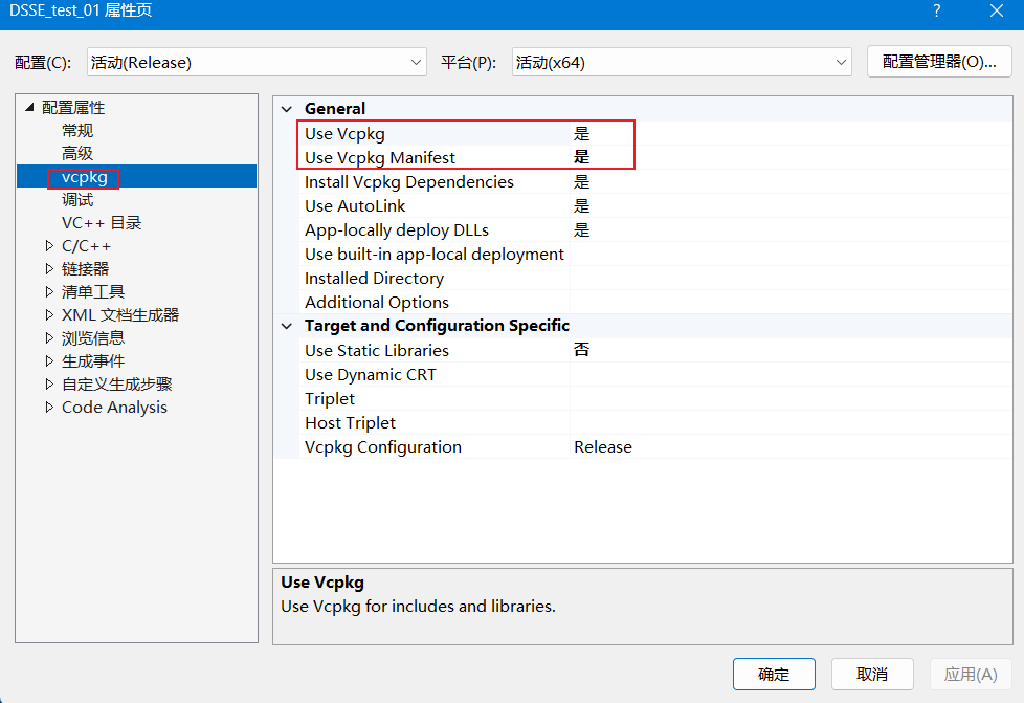Click the help question mark icon
The image size is (1024, 703).
click(x=937, y=11)
